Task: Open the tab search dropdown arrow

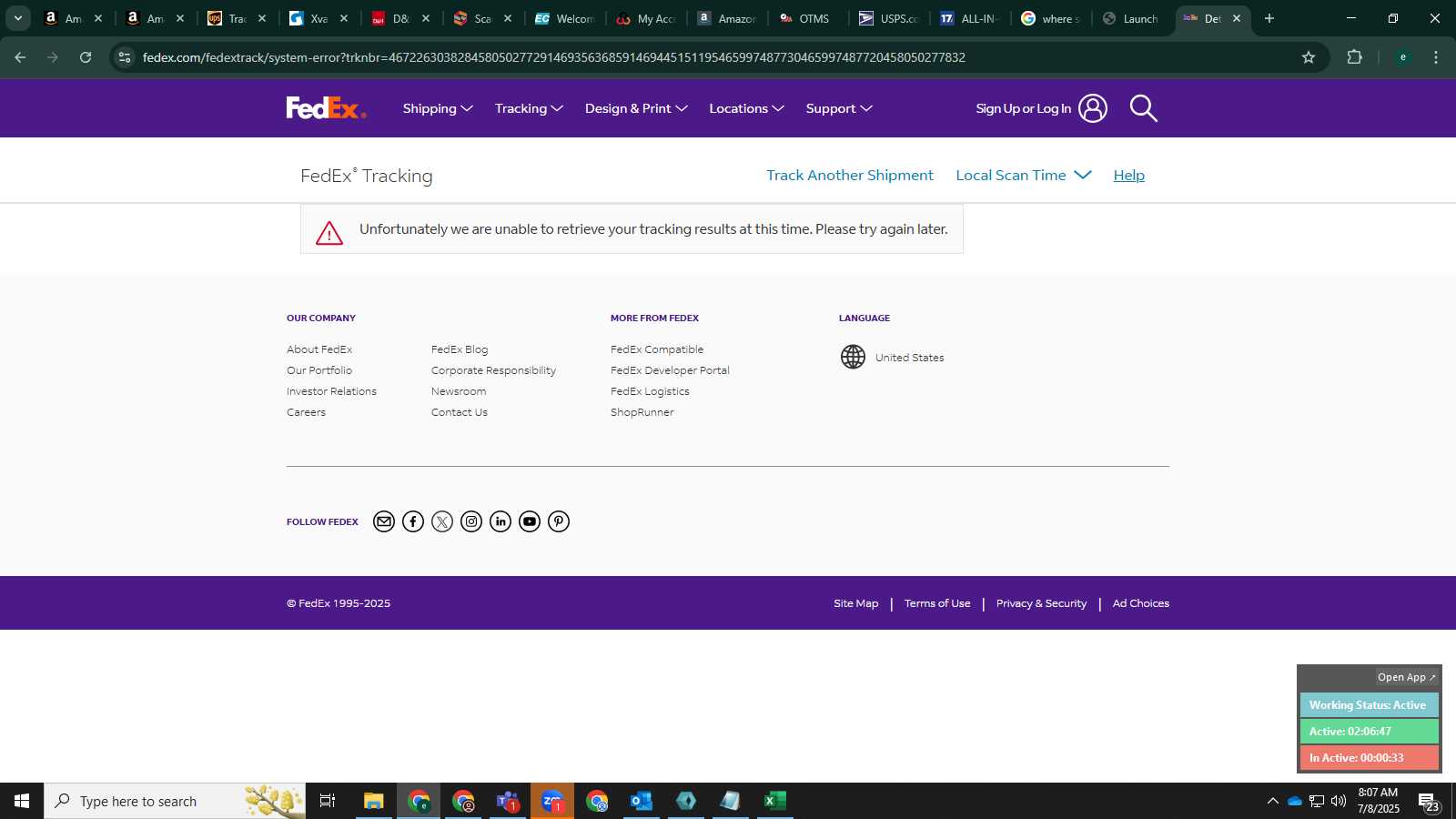Action: pyautogui.click(x=17, y=18)
